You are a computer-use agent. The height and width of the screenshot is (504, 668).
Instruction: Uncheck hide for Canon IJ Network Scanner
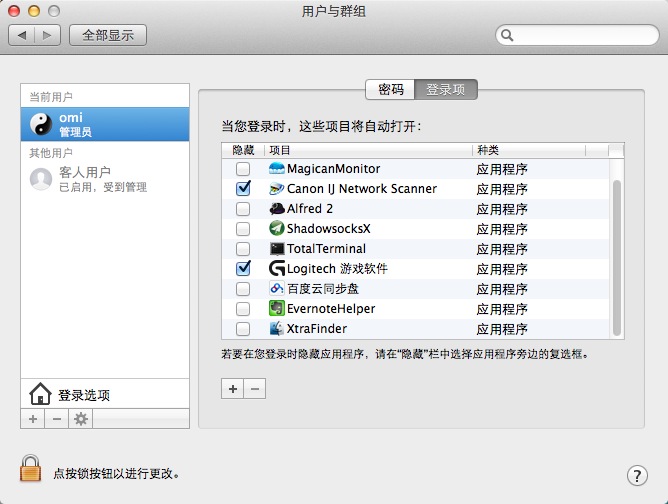pyautogui.click(x=242, y=189)
